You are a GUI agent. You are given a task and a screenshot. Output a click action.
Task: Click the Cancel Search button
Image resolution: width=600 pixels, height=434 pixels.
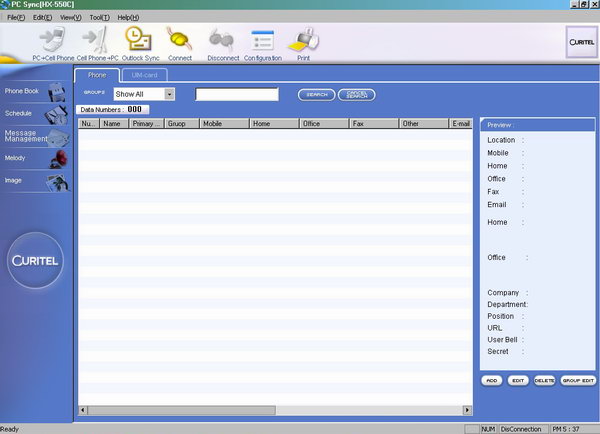tap(357, 95)
